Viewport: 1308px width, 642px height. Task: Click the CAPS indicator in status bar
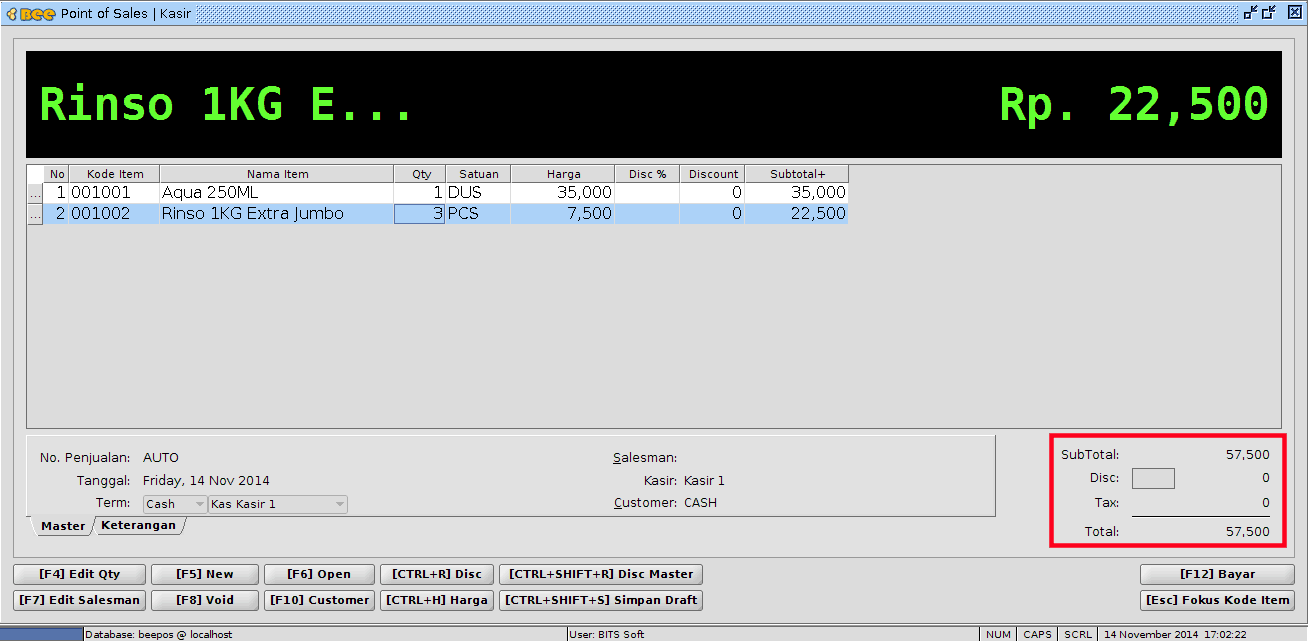1037,635
